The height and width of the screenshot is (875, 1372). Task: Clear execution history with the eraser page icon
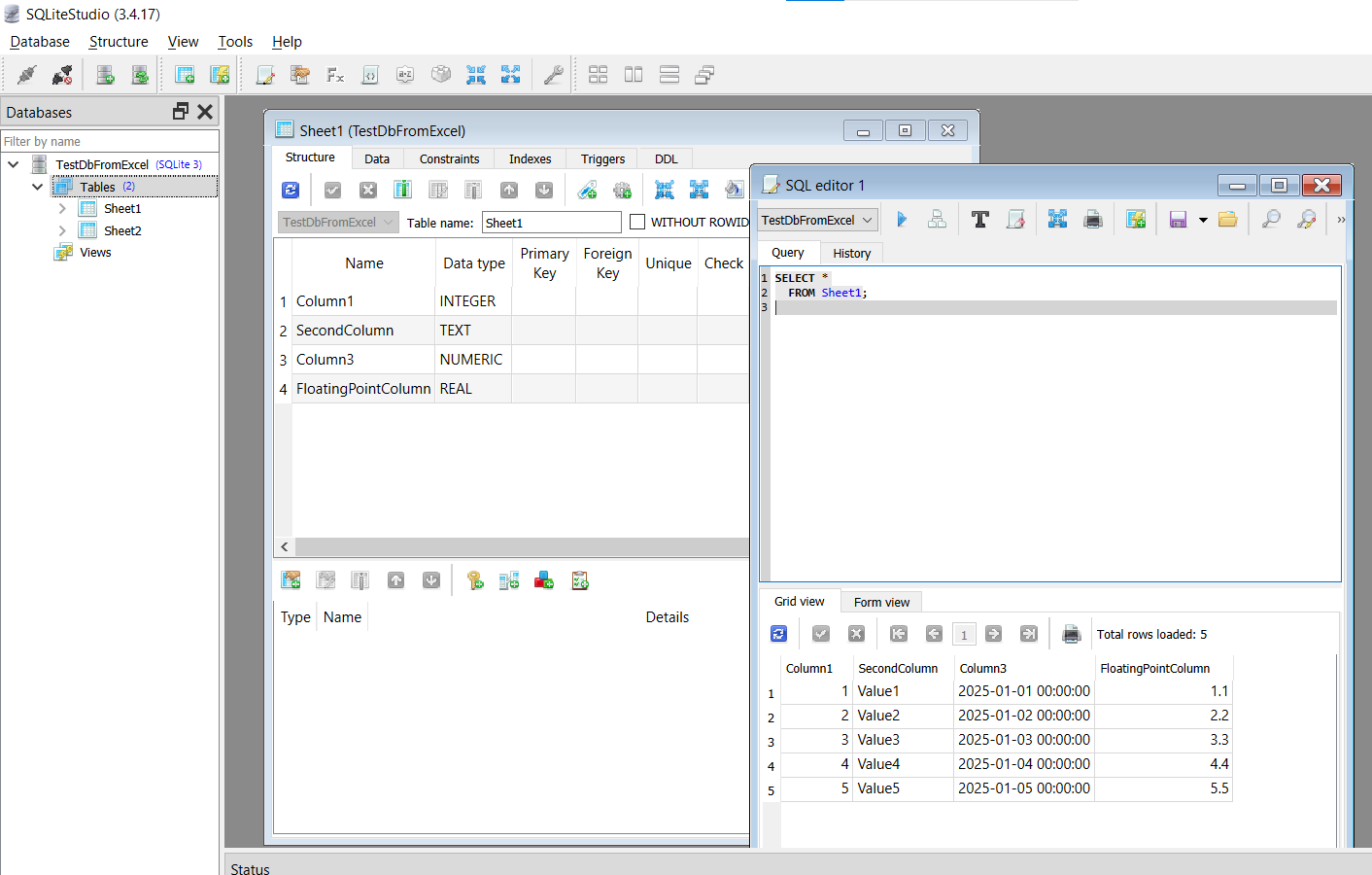click(1015, 220)
